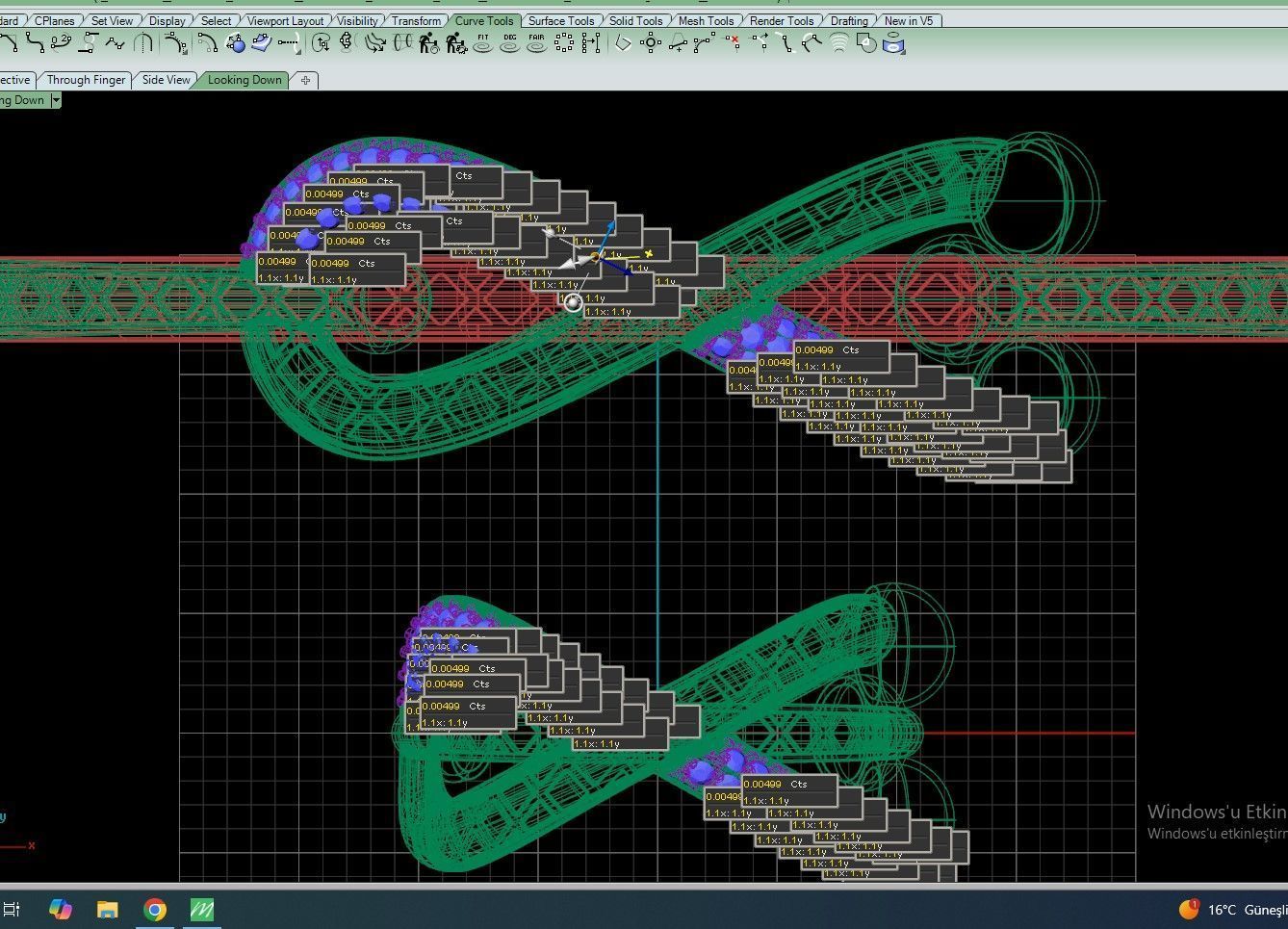This screenshot has height=929, width=1288.
Task: Open the Visibility toolbar tab
Action: tap(357, 20)
